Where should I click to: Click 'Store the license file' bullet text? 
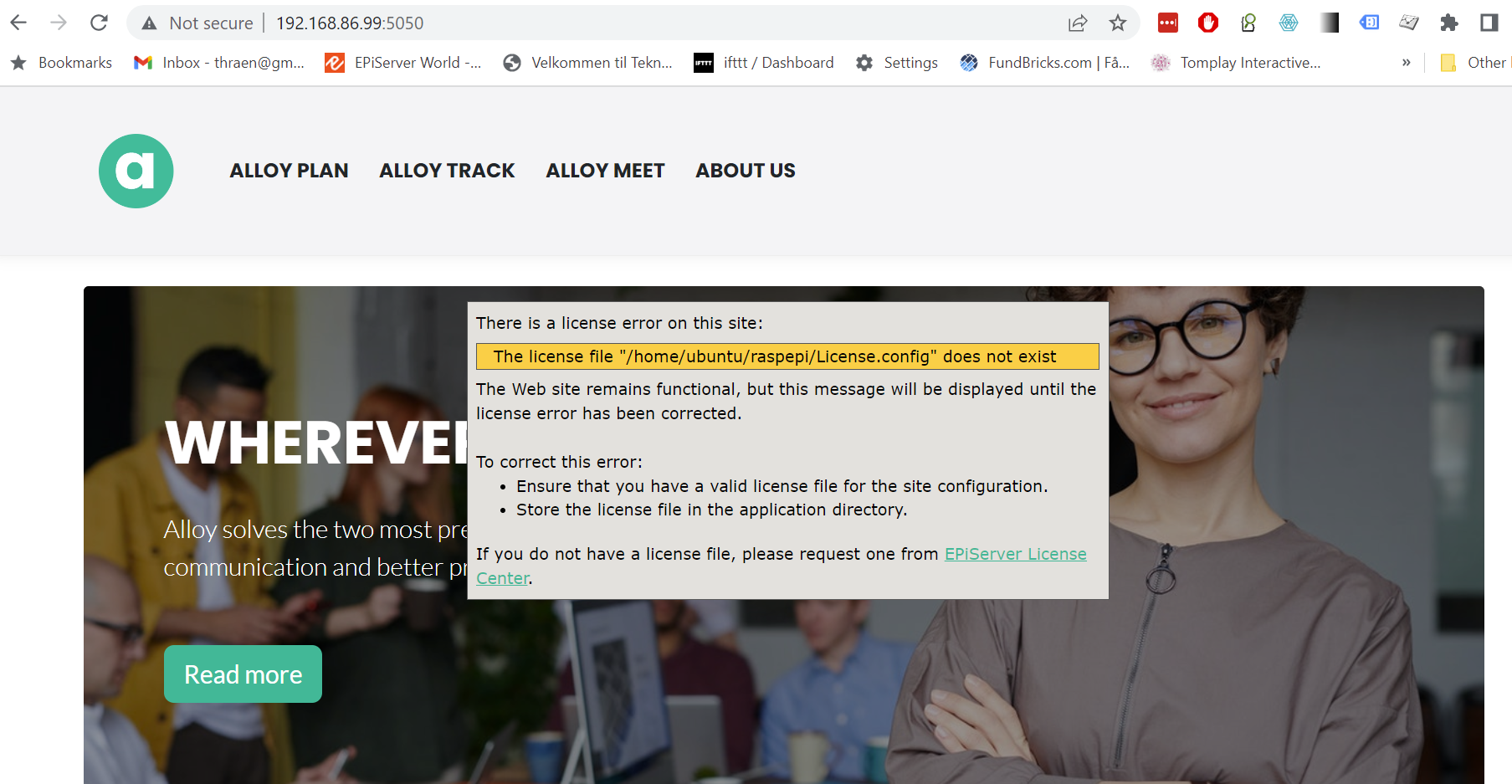[711, 510]
